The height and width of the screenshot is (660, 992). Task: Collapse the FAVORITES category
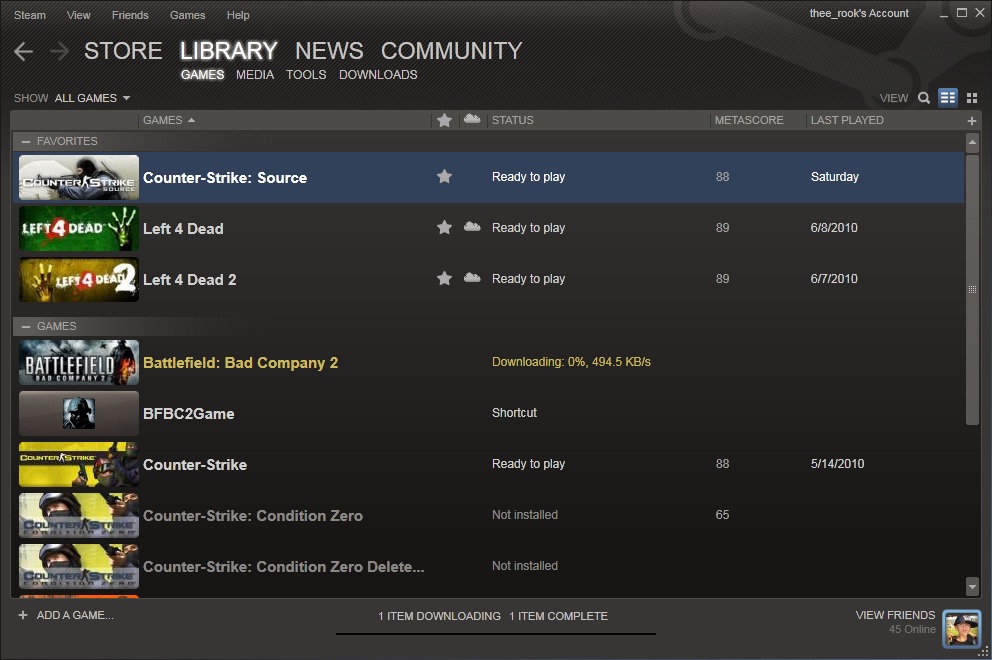click(x=26, y=142)
